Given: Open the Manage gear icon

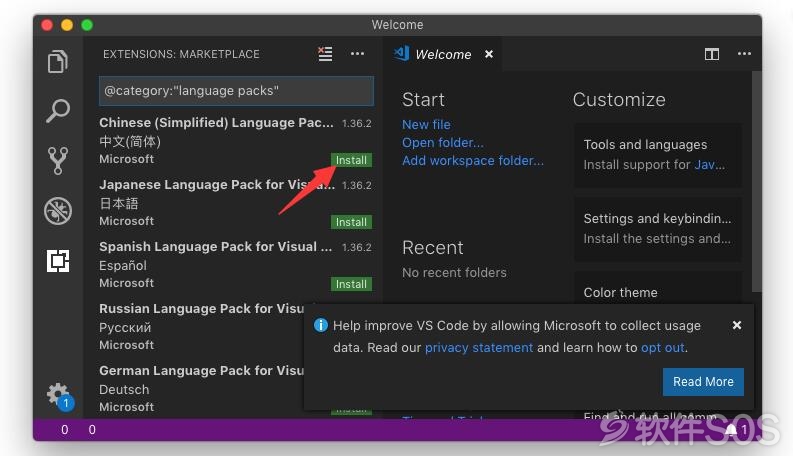Looking at the screenshot, I should [x=59, y=395].
